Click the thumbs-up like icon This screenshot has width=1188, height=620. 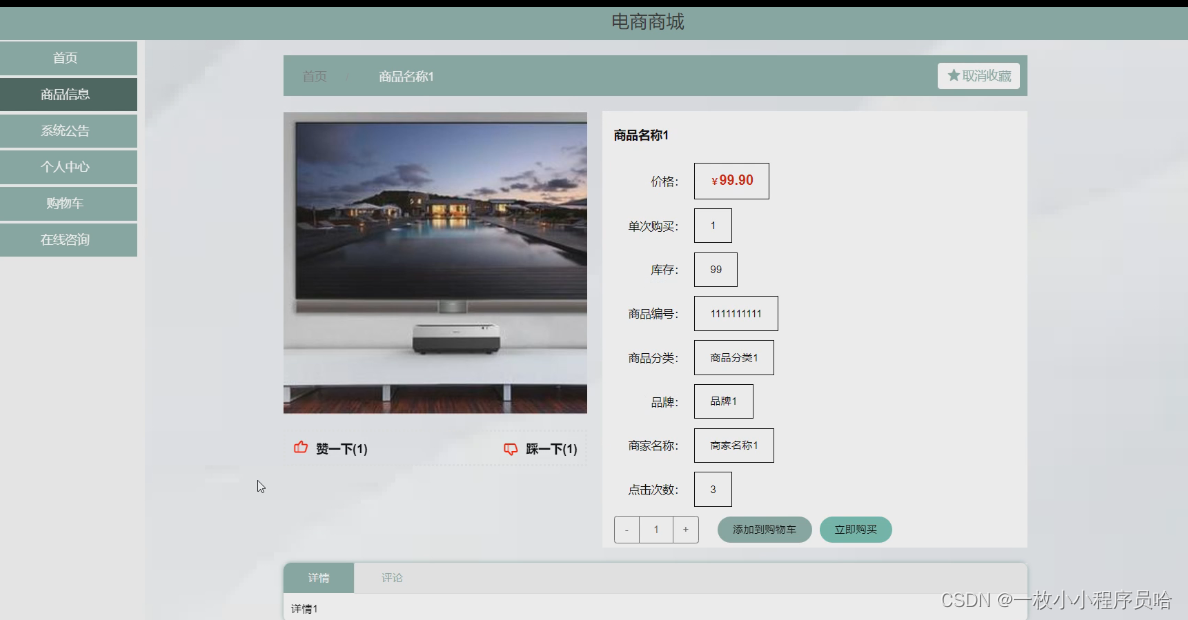coord(301,448)
